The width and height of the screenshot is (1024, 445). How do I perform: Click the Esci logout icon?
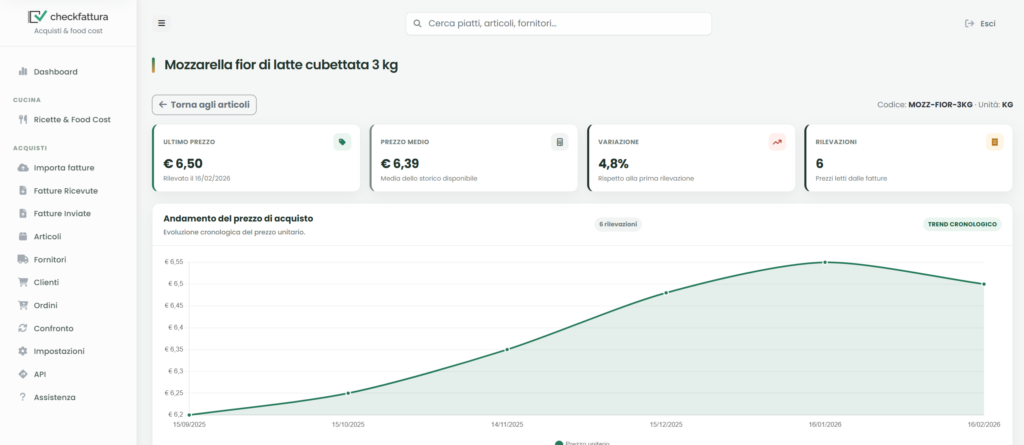coord(969,24)
